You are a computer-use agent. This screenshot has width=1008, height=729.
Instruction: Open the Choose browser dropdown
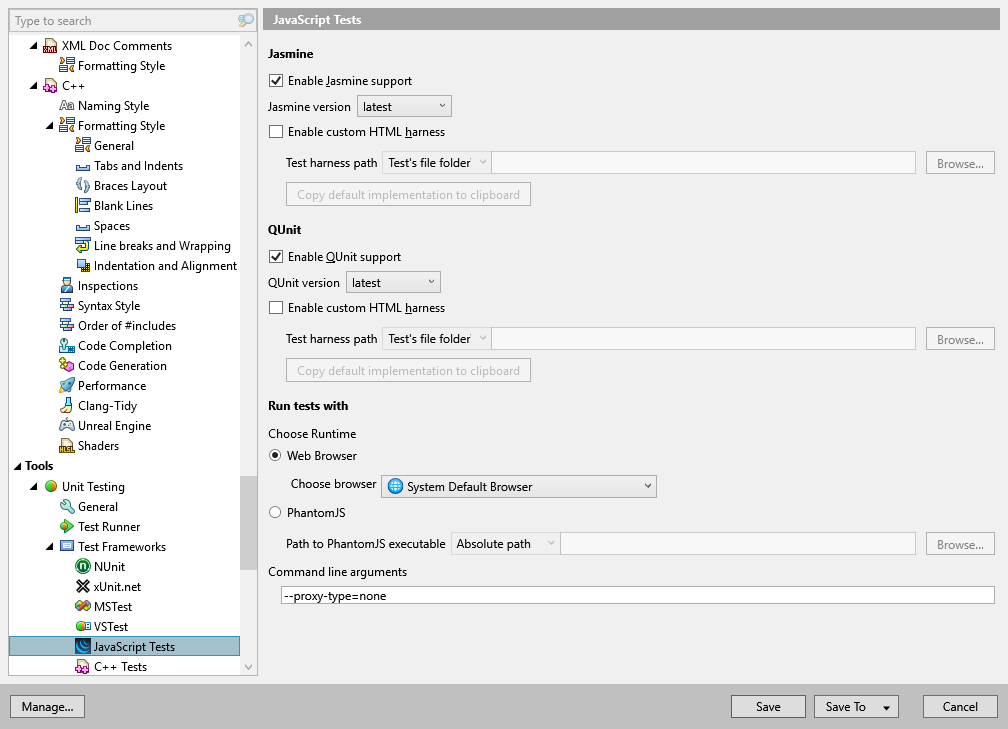(518, 487)
